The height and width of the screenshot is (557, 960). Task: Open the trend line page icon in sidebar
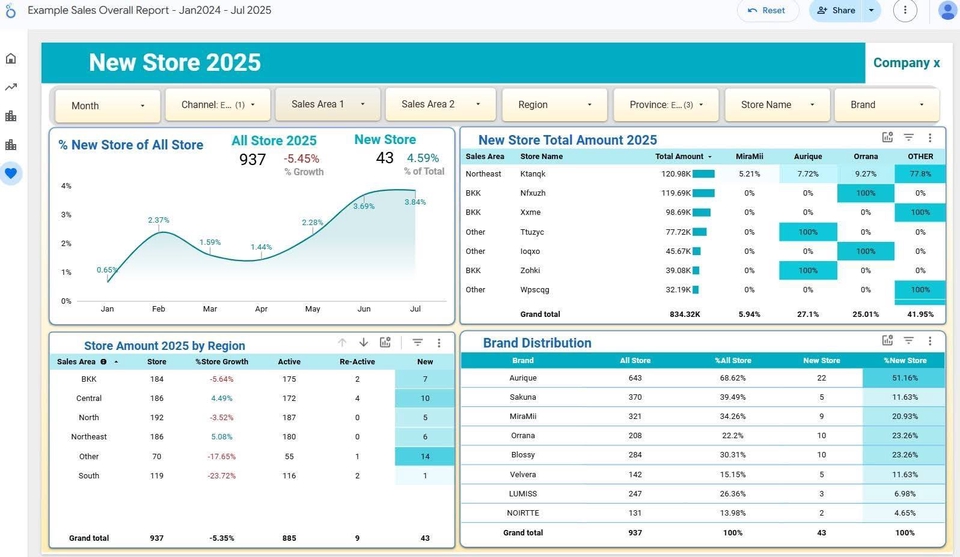10,87
